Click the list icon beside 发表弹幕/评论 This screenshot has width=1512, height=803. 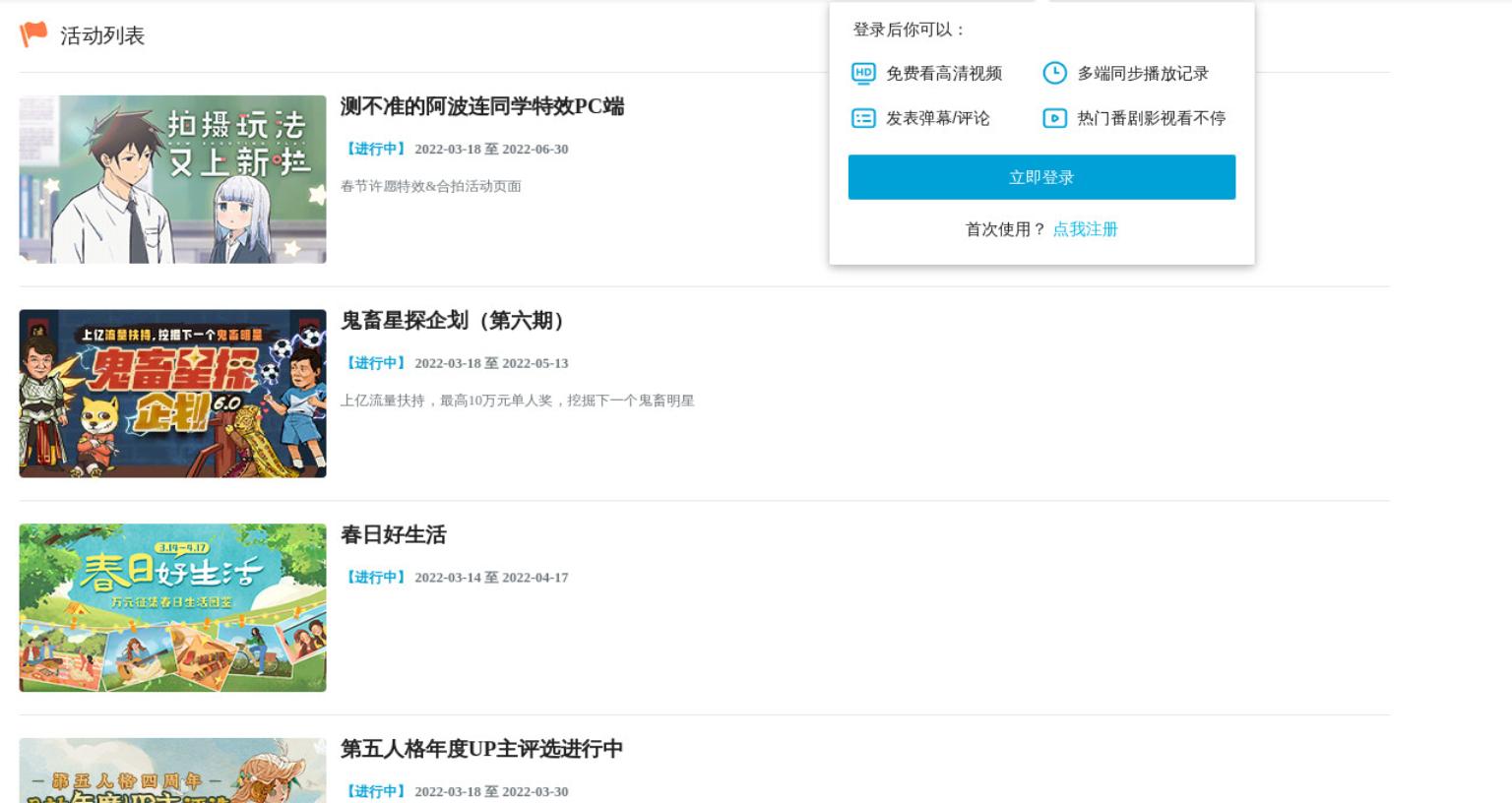point(863,118)
